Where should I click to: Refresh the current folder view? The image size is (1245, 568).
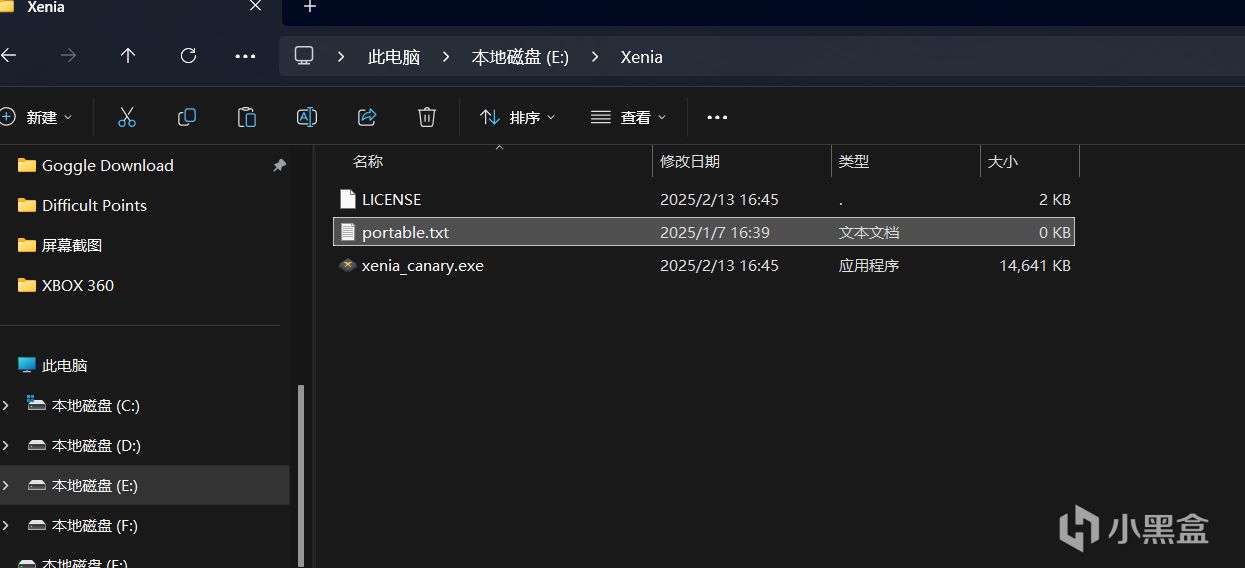(x=188, y=56)
